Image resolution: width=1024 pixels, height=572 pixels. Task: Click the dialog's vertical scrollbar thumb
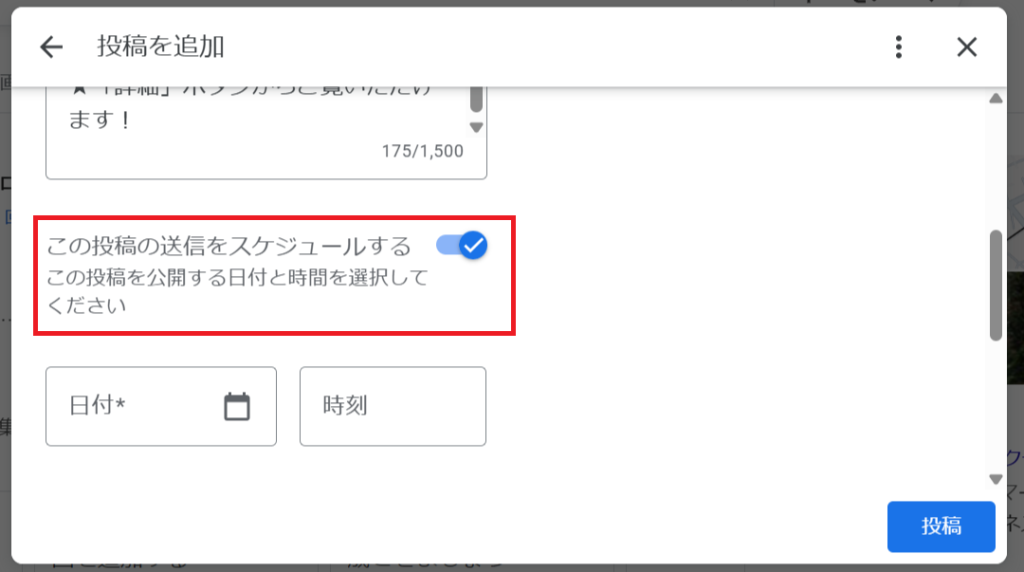coord(996,285)
